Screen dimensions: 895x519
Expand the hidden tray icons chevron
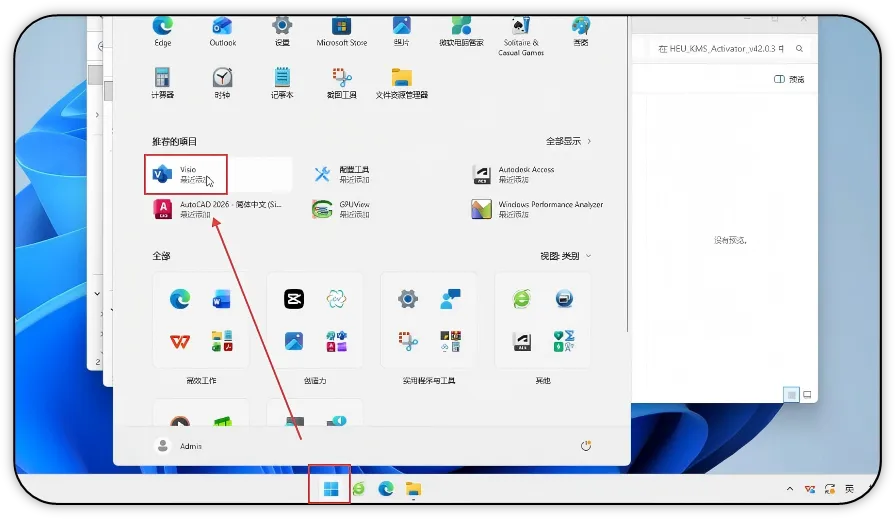click(790, 489)
